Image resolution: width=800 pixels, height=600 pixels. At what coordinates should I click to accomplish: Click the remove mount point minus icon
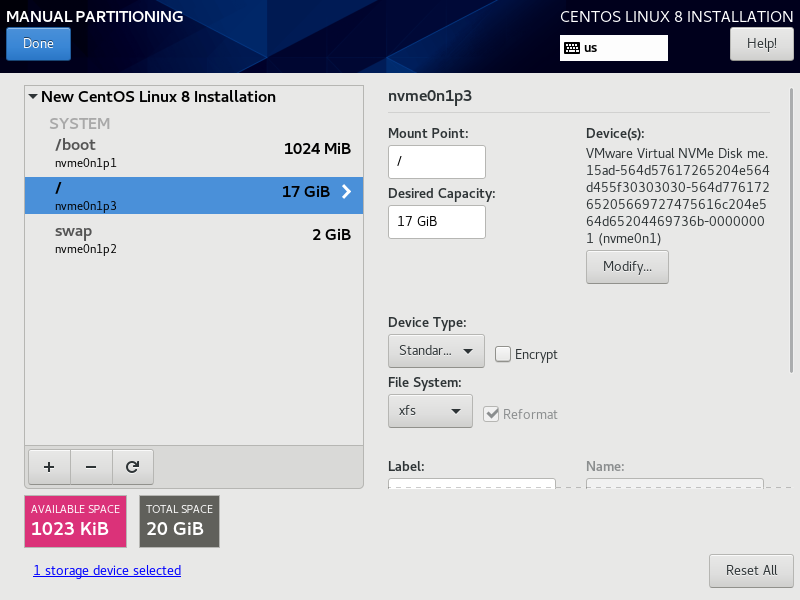[91, 467]
